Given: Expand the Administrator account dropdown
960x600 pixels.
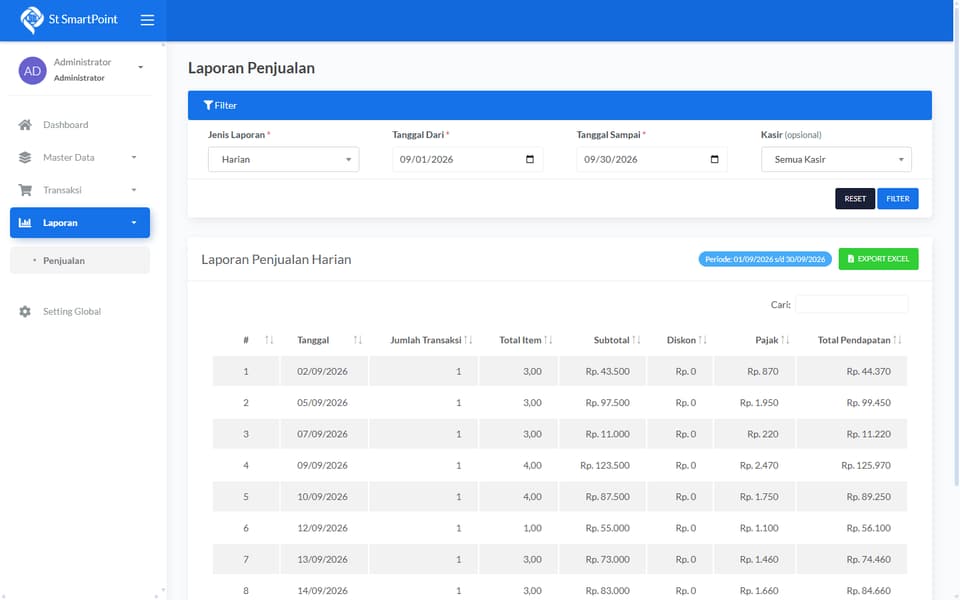Looking at the screenshot, I should click(x=141, y=67).
